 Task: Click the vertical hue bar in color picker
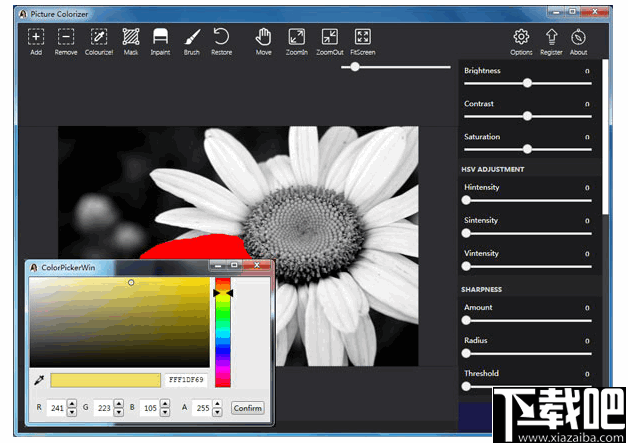[223, 332]
